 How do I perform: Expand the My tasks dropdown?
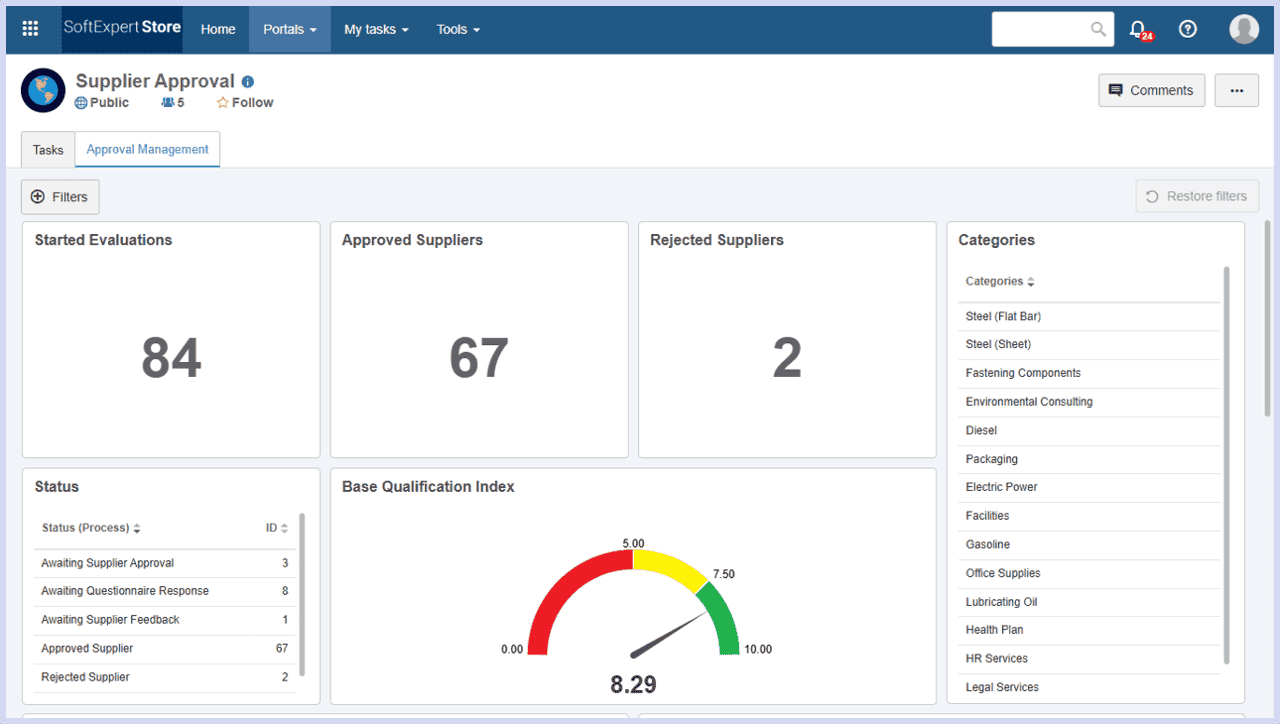tap(376, 30)
